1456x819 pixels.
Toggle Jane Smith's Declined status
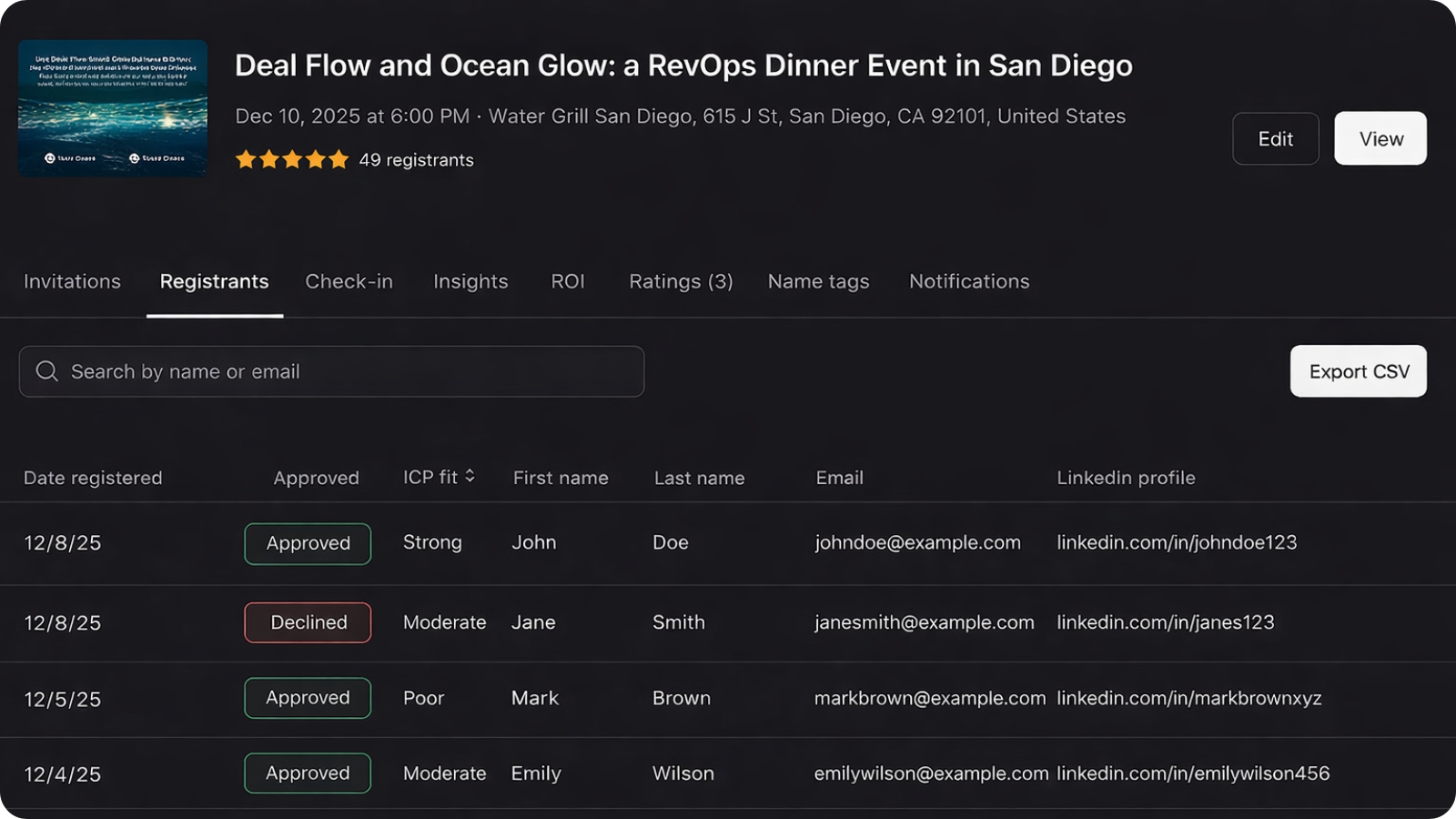click(308, 622)
